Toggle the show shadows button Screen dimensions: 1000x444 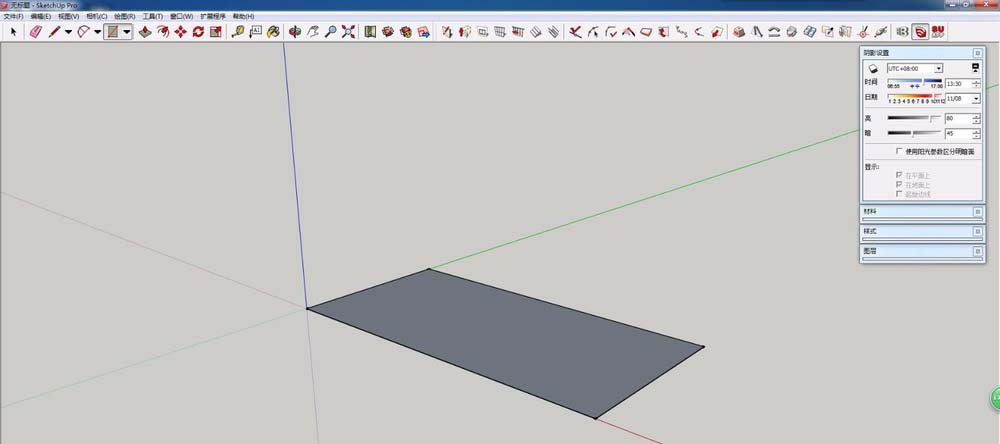pos(873,68)
